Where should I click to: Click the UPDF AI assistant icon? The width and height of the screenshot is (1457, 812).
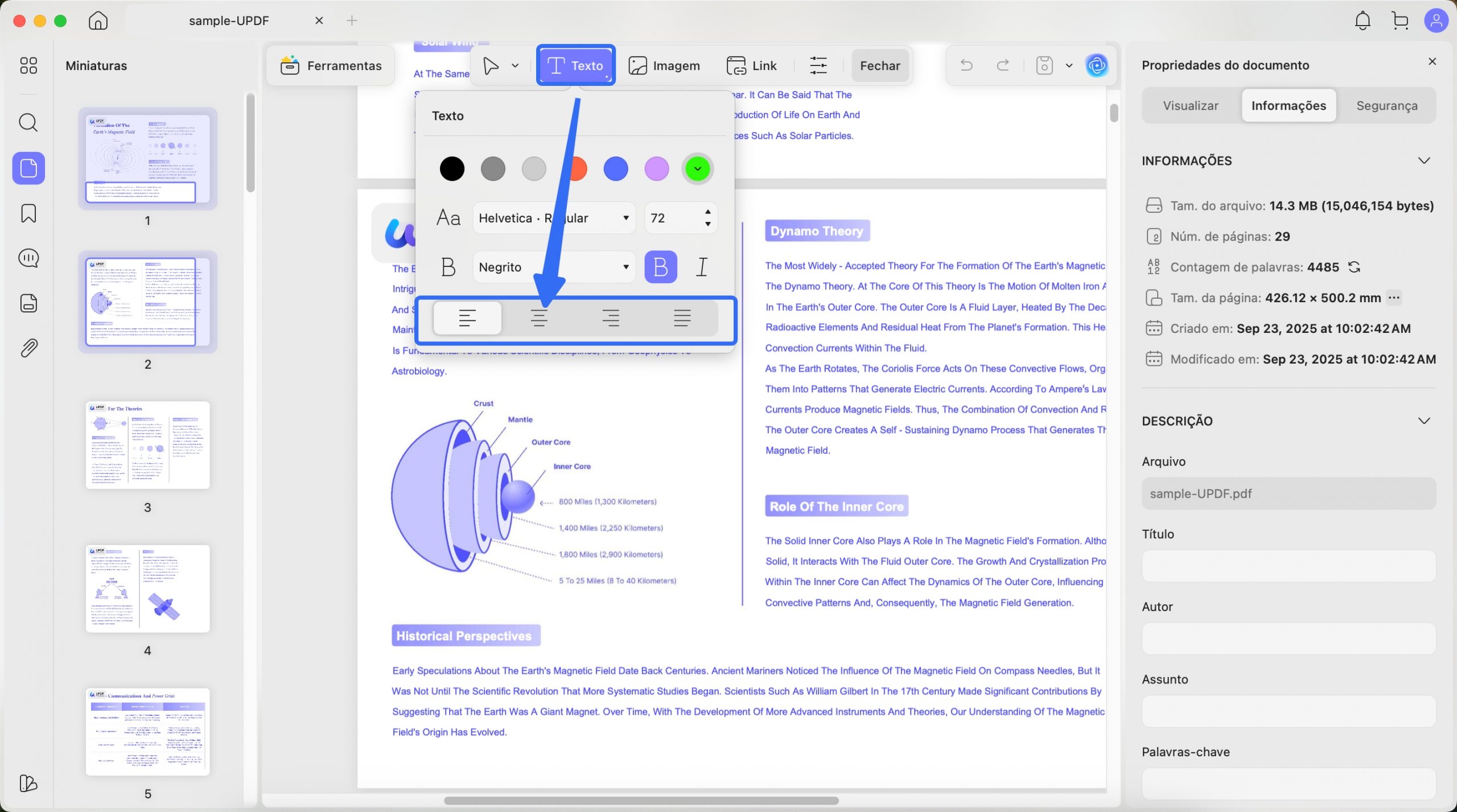click(1097, 65)
